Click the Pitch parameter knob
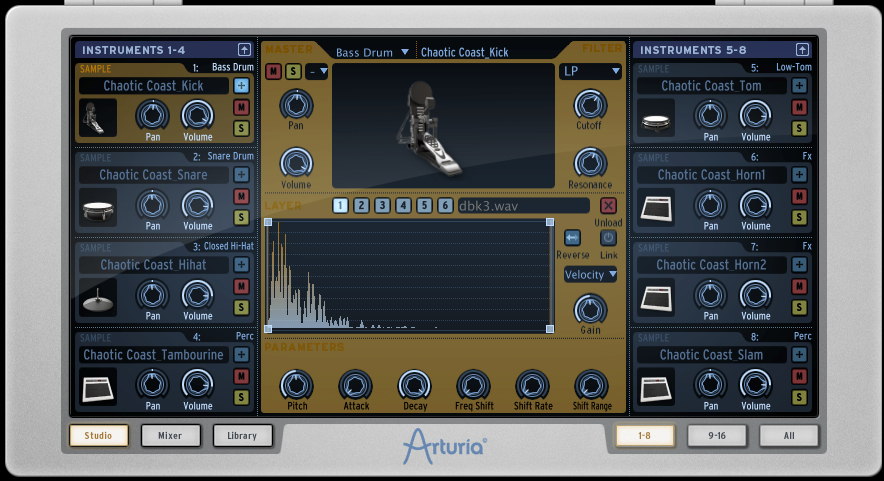This screenshot has height=481, width=884. point(297,385)
